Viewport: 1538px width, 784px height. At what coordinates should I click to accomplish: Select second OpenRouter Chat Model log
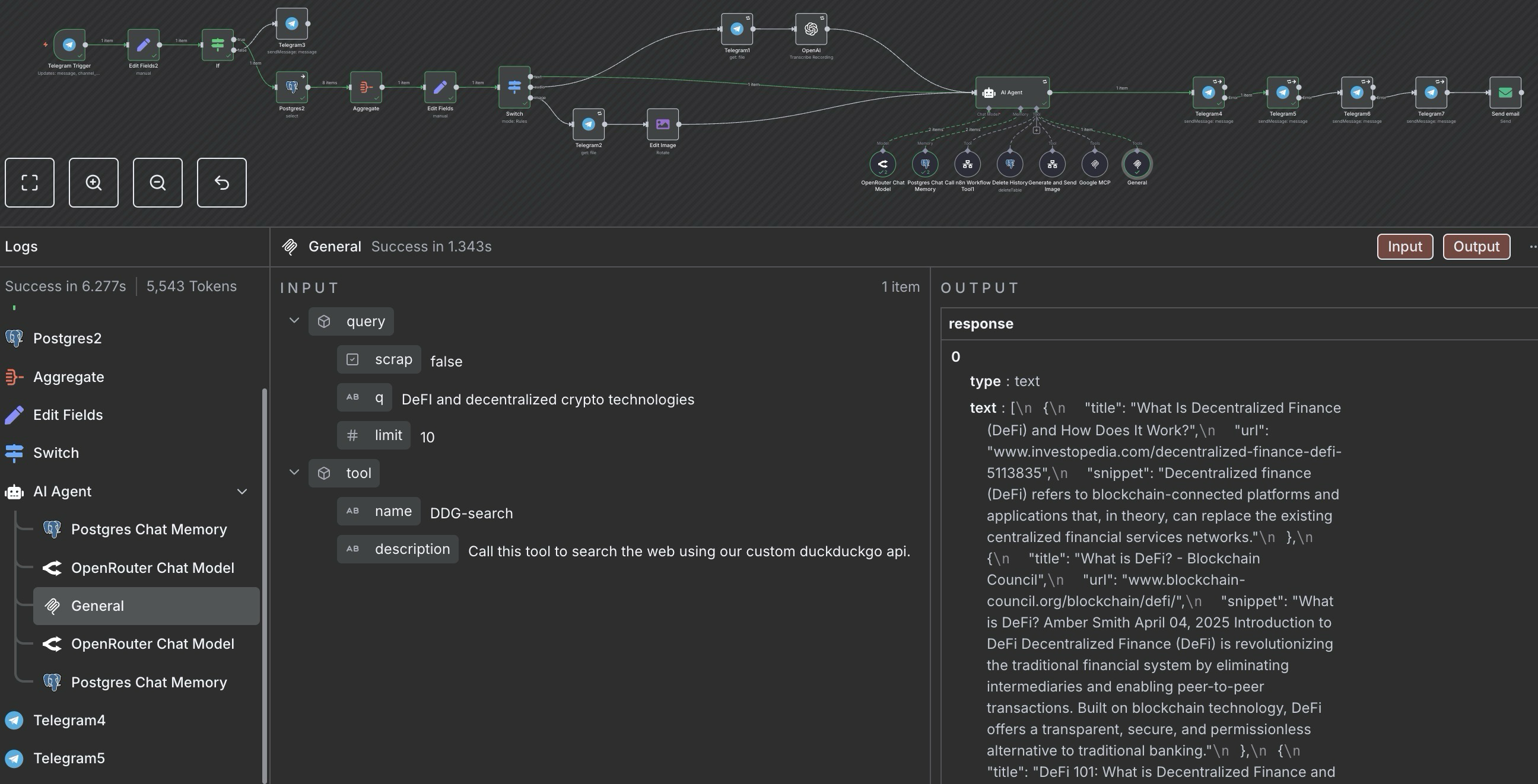[x=152, y=644]
